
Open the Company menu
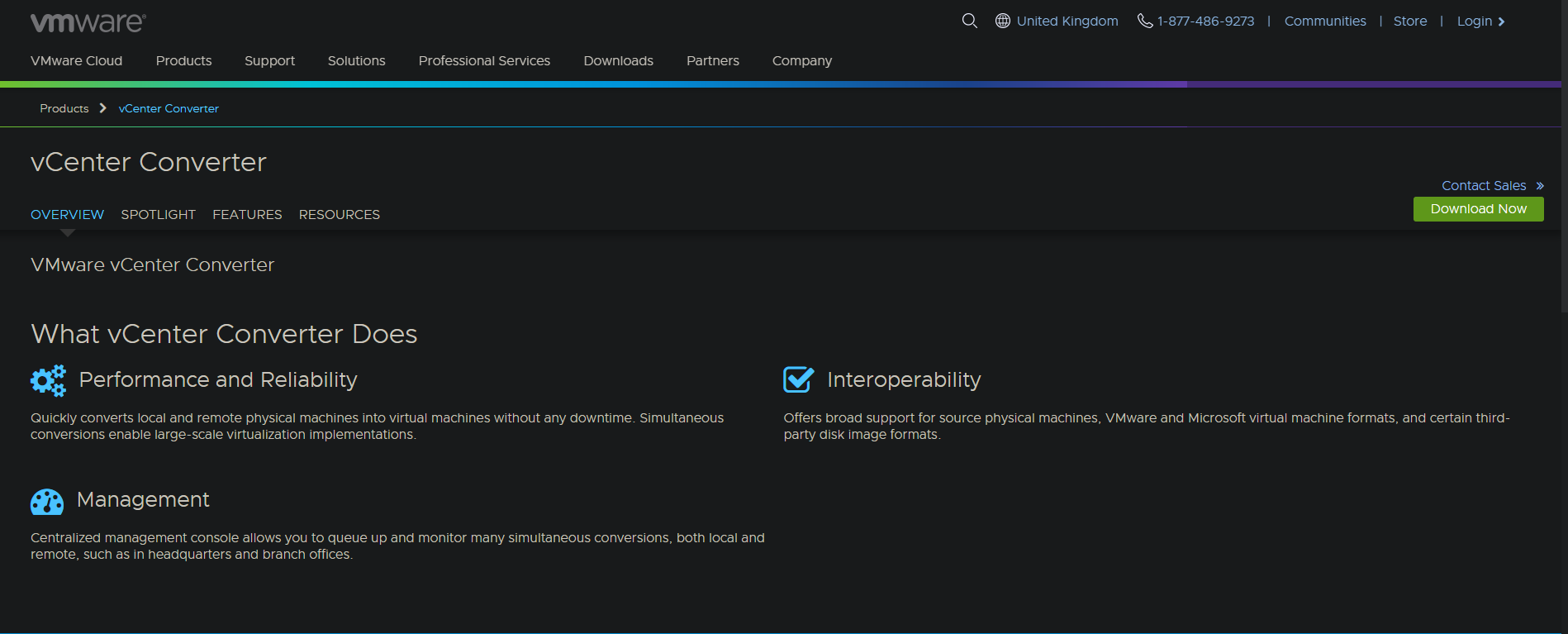[x=802, y=61]
